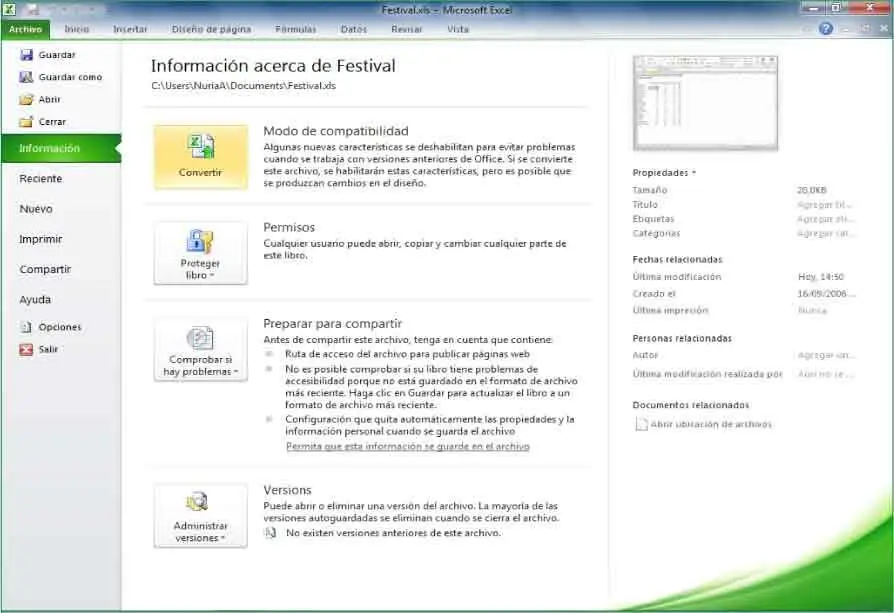Image resolution: width=894 pixels, height=613 pixels.
Task: Click the Título property field
Action: [825, 205]
